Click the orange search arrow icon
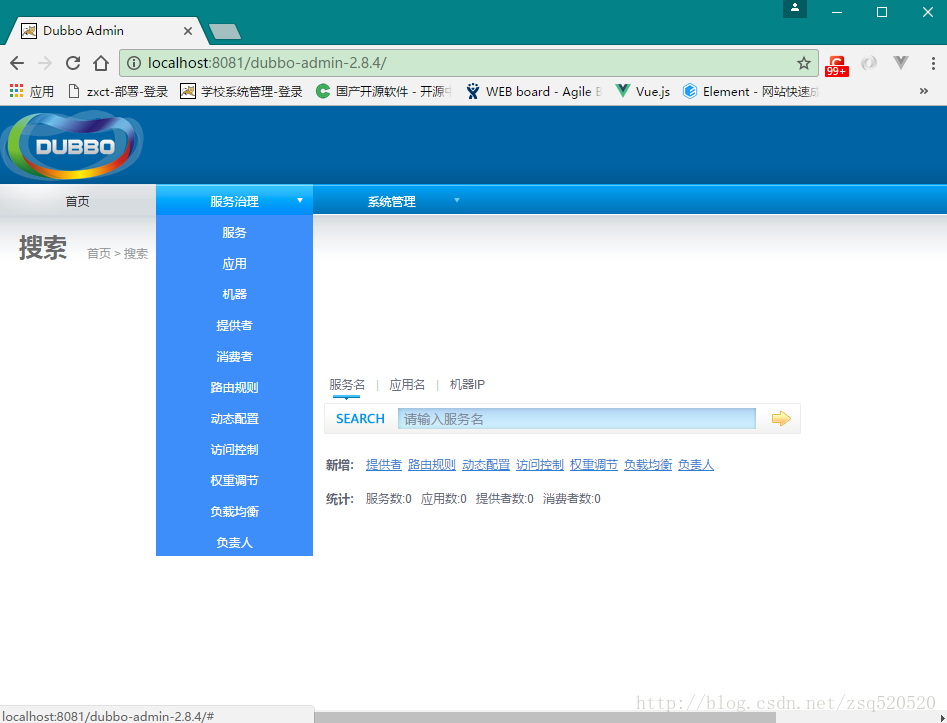 [779, 418]
